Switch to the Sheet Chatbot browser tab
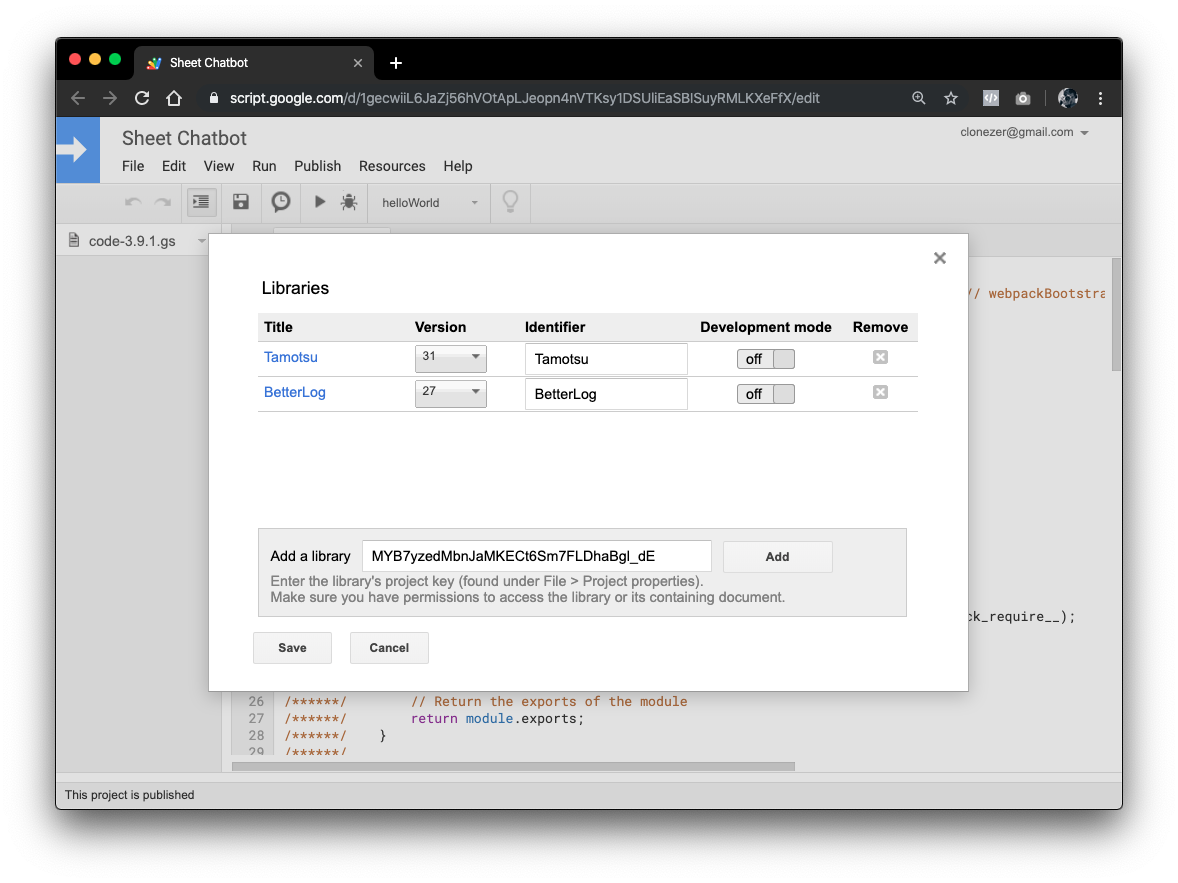The height and width of the screenshot is (883, 1178). point(252,63)
